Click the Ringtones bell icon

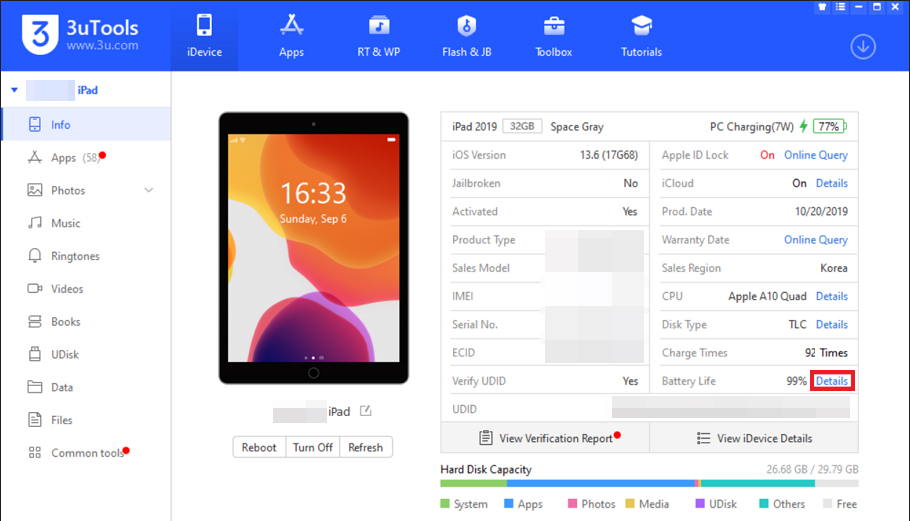tap(35, 256)
